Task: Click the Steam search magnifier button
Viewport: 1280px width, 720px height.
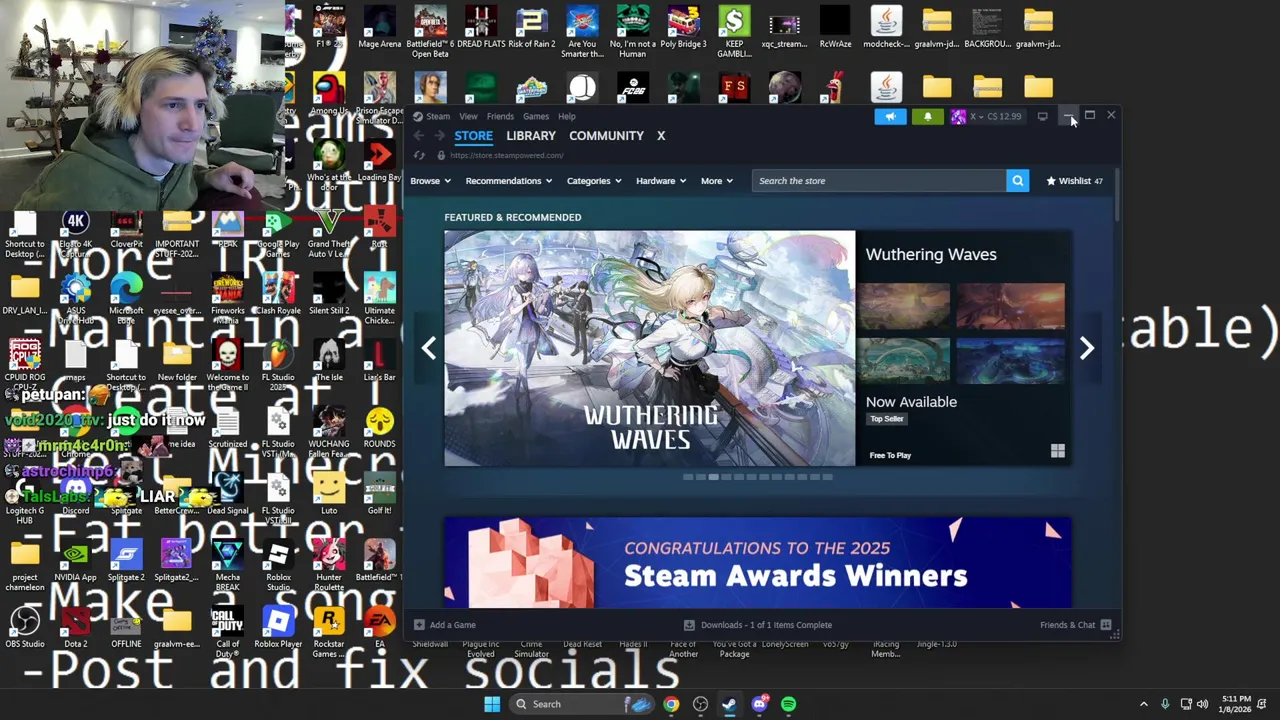Action: pos(1017,181)
